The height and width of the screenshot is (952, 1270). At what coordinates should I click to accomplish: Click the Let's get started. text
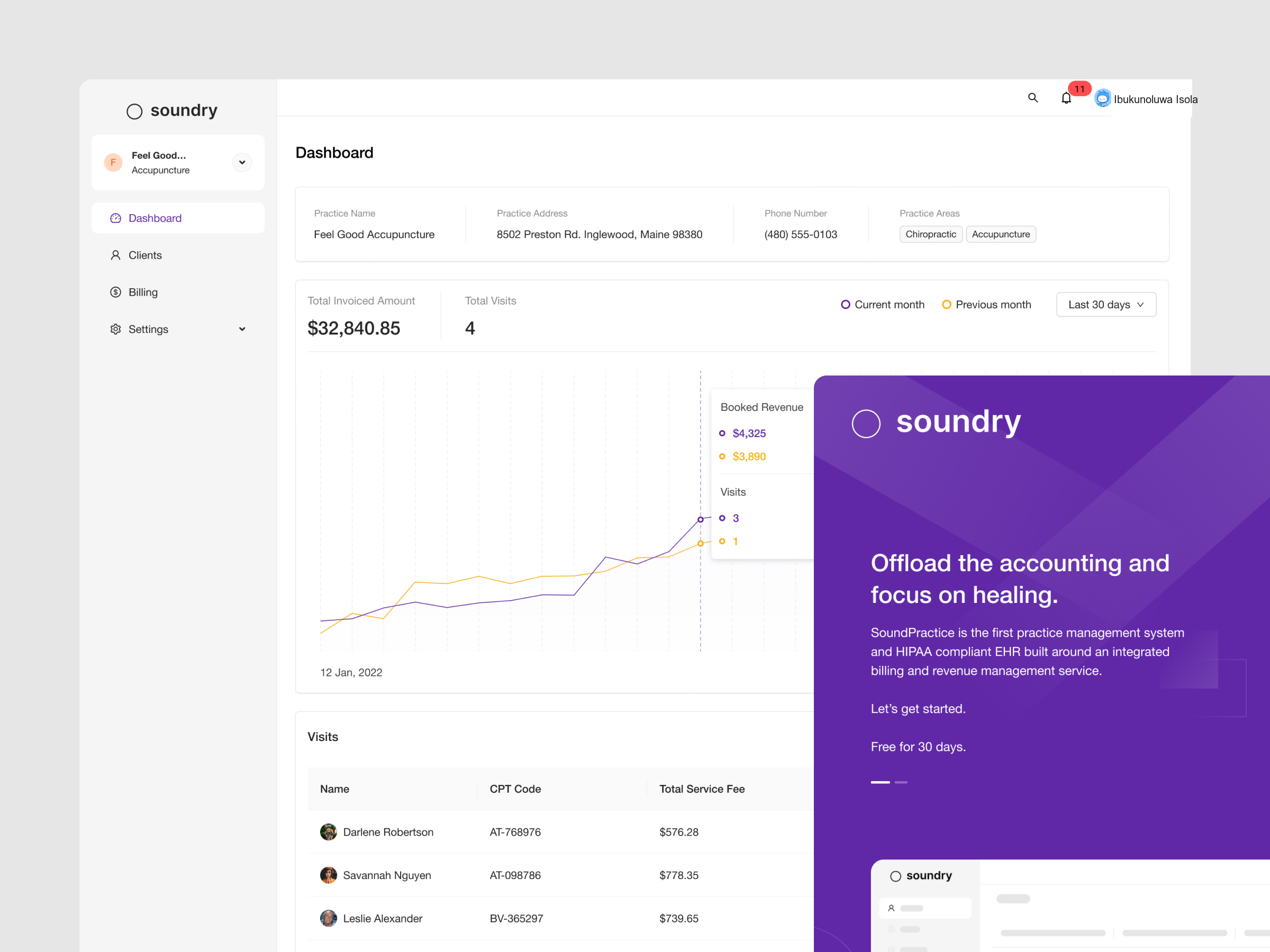pos(918,709)
